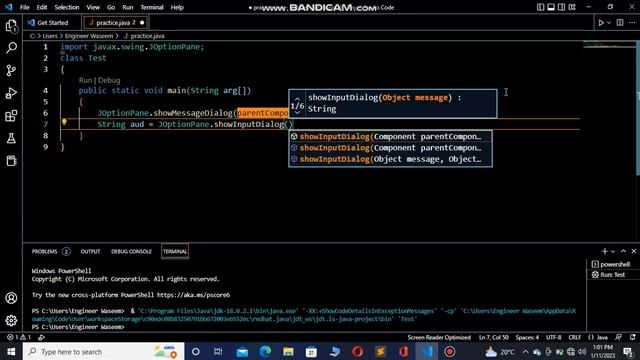This screenshot has height=360, width=640.
Task: Open editor More Actions ellipsis
Action: coord(632,23)
